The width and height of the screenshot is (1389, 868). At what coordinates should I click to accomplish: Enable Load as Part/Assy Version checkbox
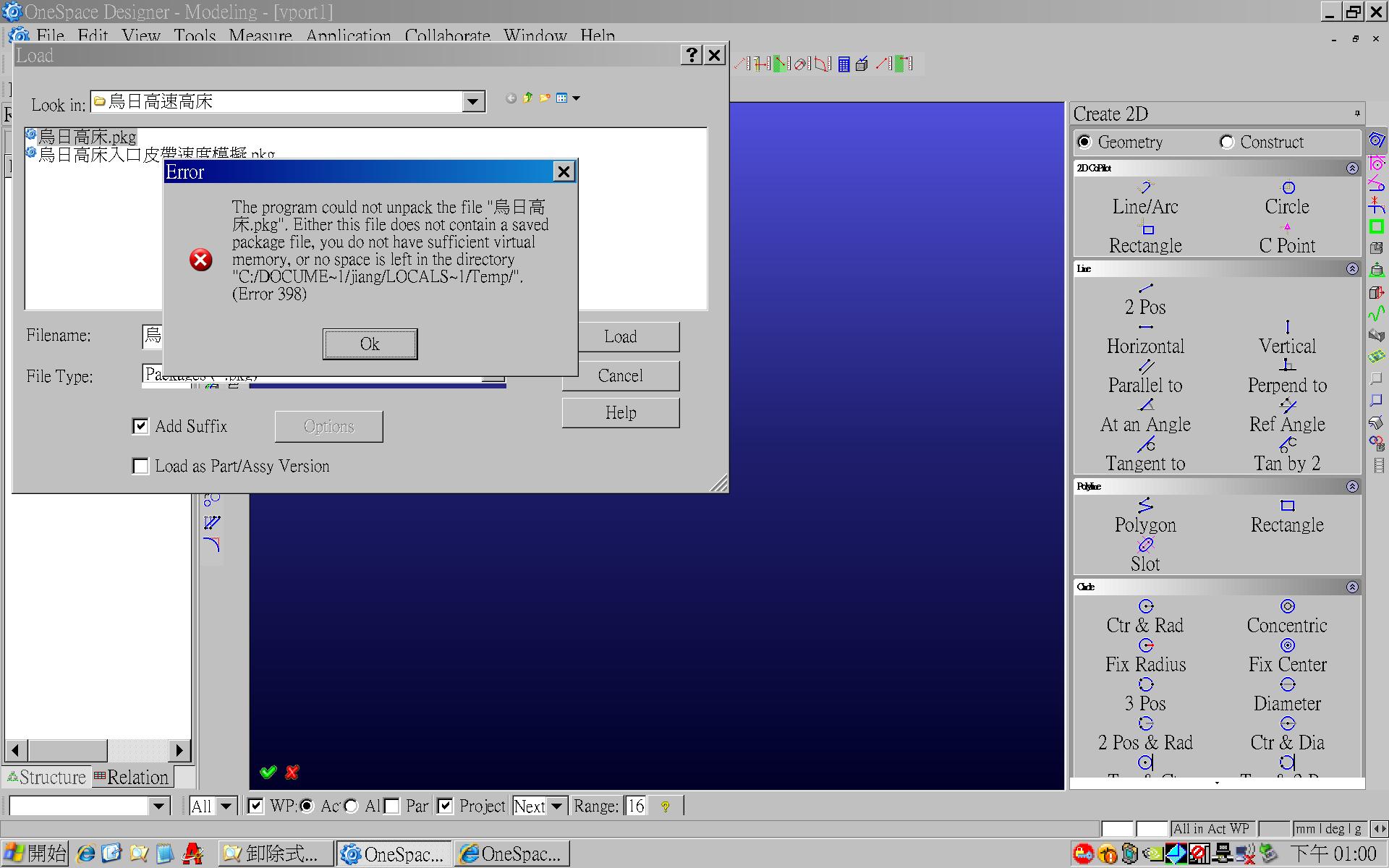pos(140,466)
